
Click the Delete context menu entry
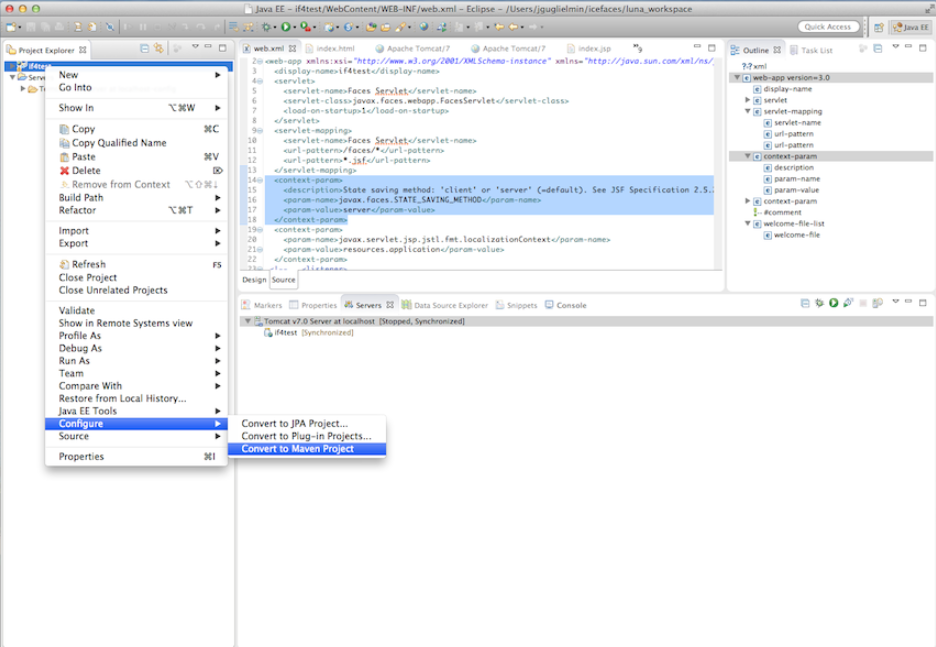click(85, 171)
